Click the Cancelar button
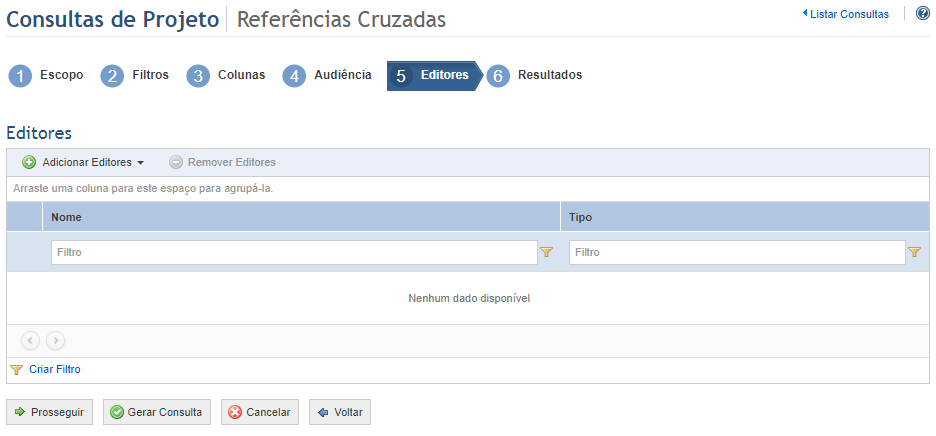 260,412
